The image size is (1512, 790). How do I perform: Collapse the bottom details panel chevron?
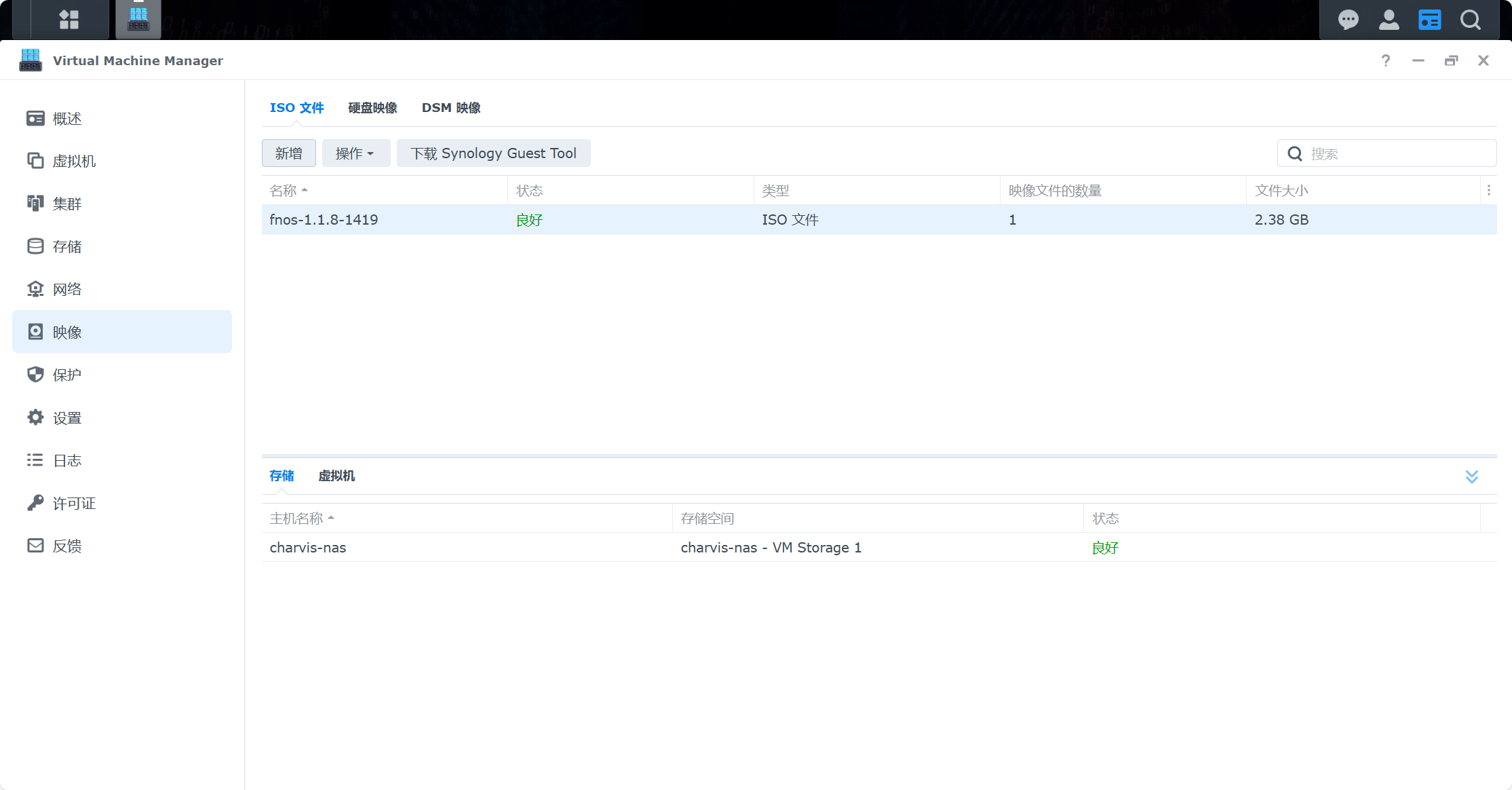point(1471,476)
